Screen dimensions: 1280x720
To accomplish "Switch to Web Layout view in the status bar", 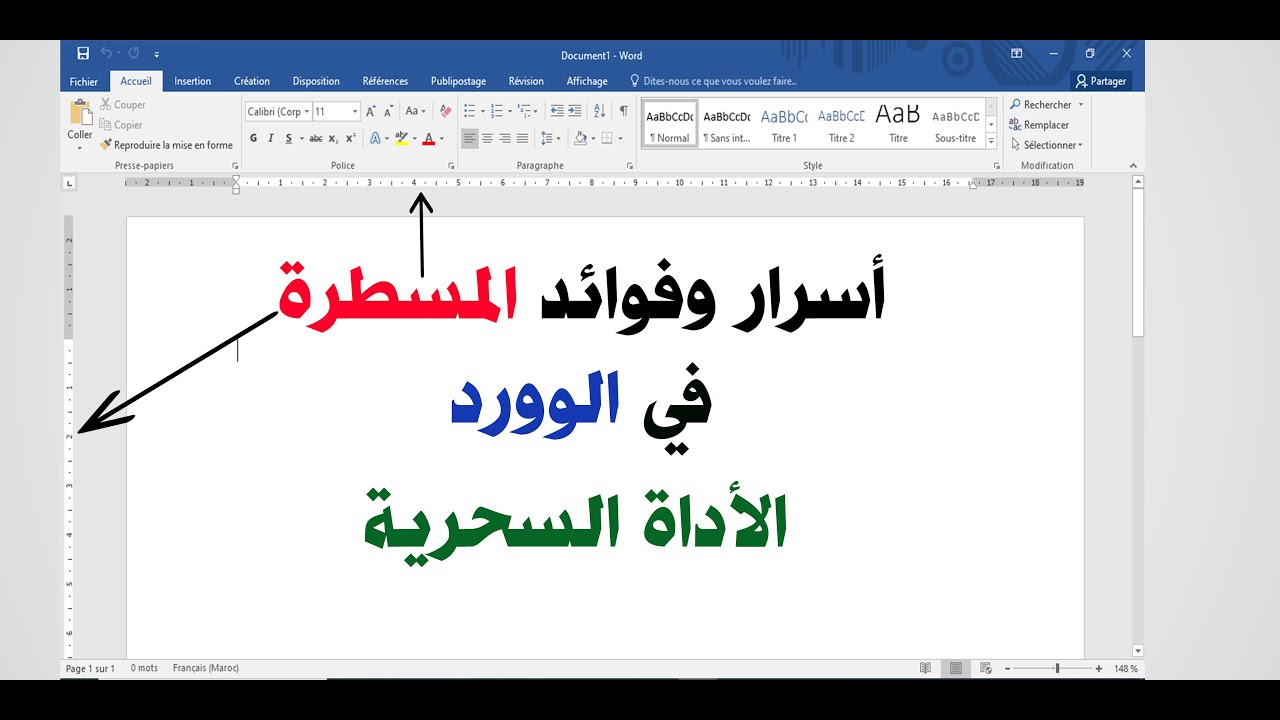I will click(x=986, y=668).
